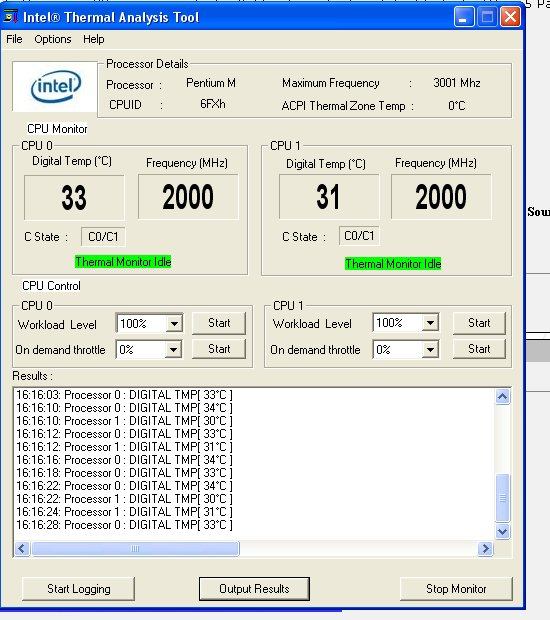Close the Thermal Analysis Tool window
Image resolution: width=550 pixels, height=620 pixels.
510,17
